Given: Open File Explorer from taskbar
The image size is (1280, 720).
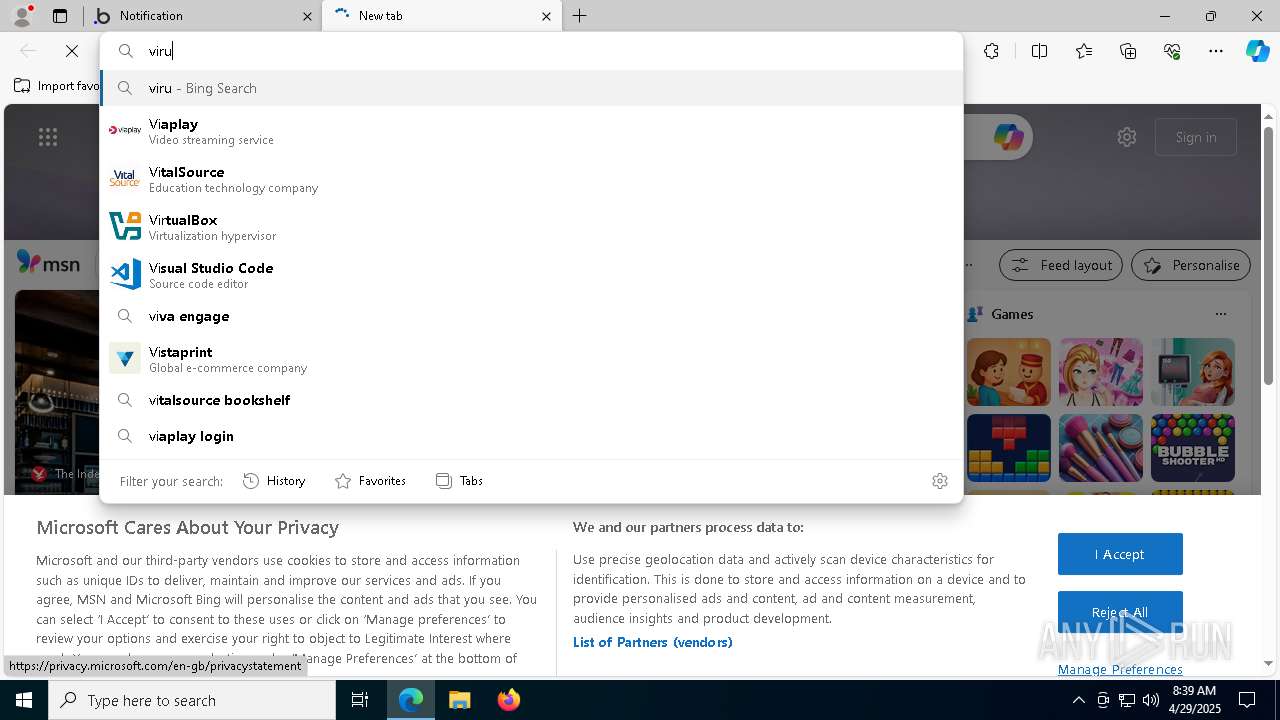Looking at the screenshot, I should coord(459,700).
